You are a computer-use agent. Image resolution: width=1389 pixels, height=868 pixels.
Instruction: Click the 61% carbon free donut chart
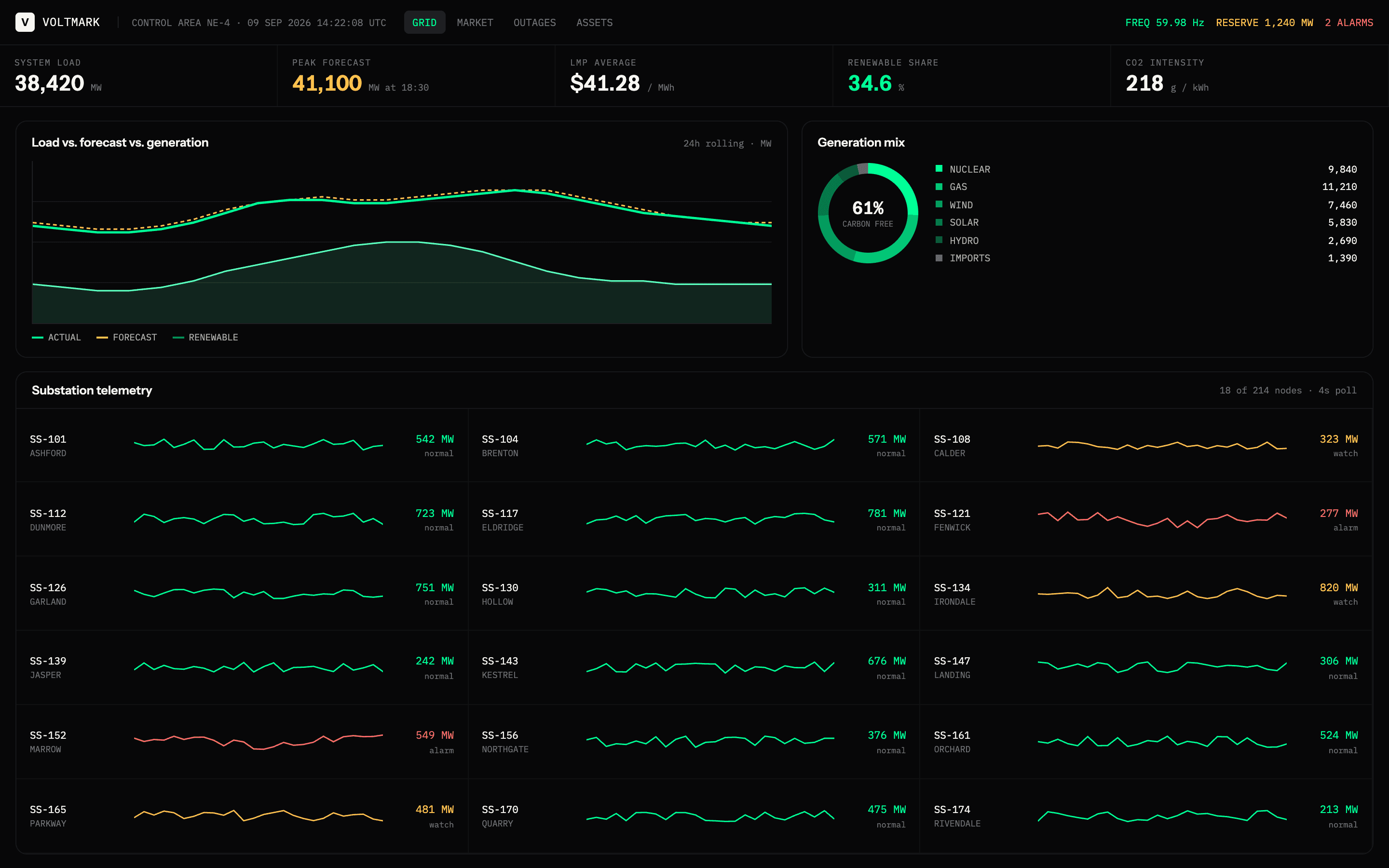(868, 213)
